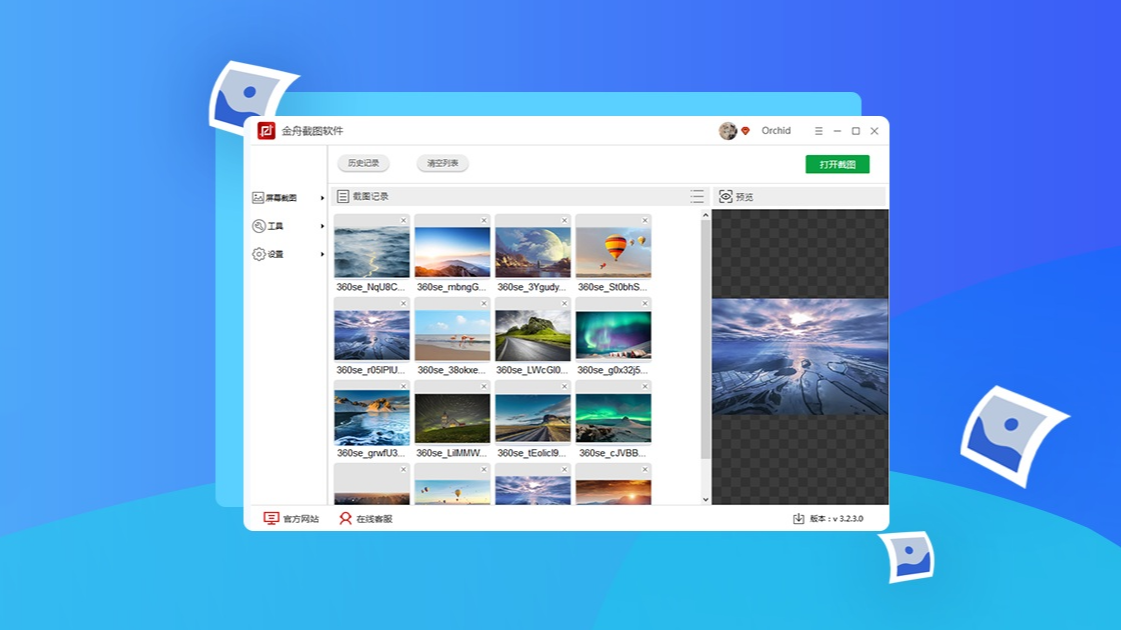The image size is (1121, 630).
Task: Switch the 截图记录 list view layout
Action: [x=697, y=196]
